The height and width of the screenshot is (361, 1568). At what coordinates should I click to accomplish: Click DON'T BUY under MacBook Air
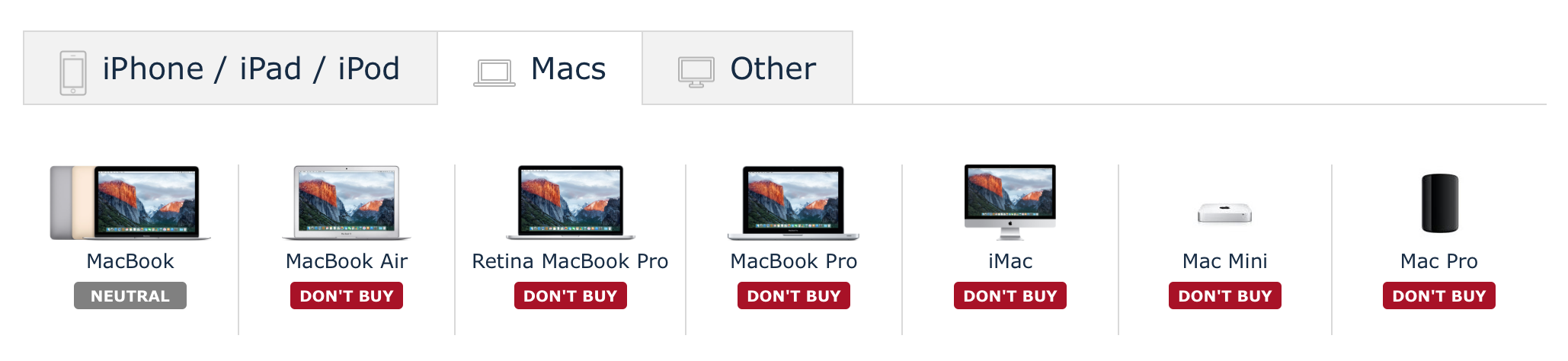click(347, 296)
